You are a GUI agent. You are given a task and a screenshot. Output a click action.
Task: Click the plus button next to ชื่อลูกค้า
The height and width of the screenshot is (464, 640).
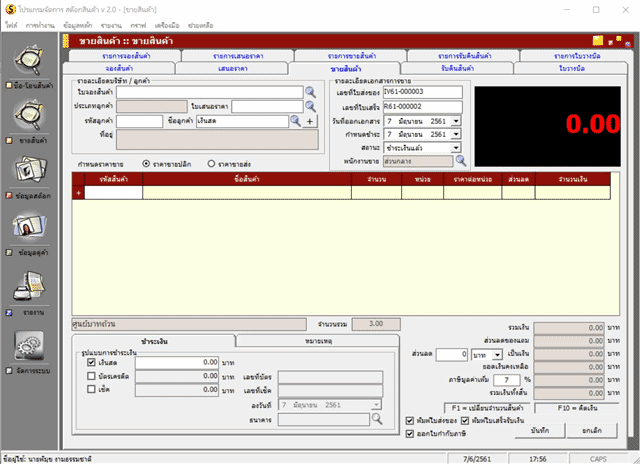pyautogui.click(x=310, y=121)
